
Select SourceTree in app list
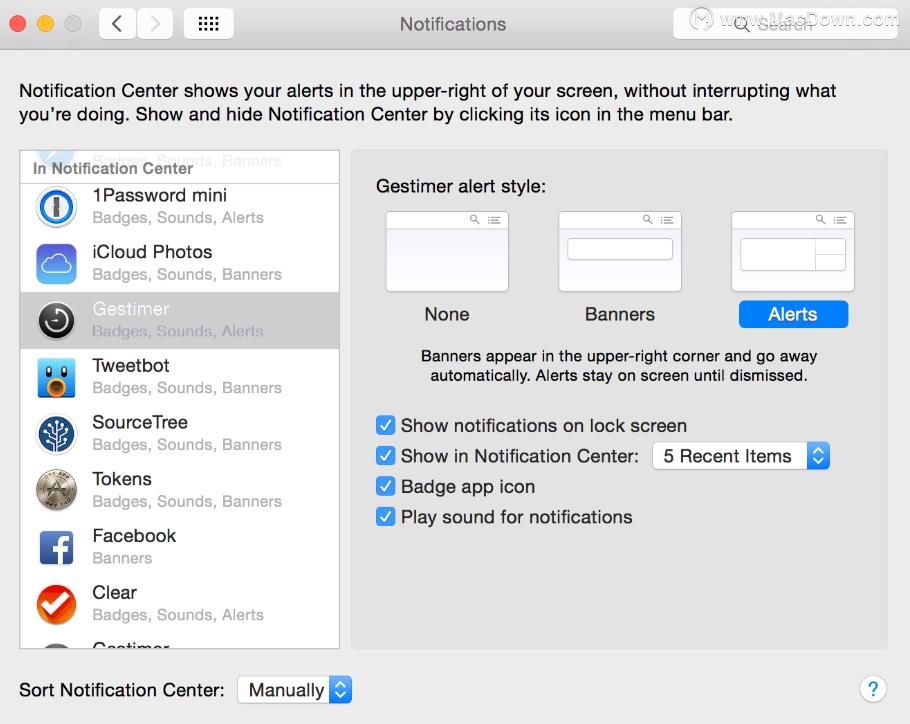(x=179, y=434)
